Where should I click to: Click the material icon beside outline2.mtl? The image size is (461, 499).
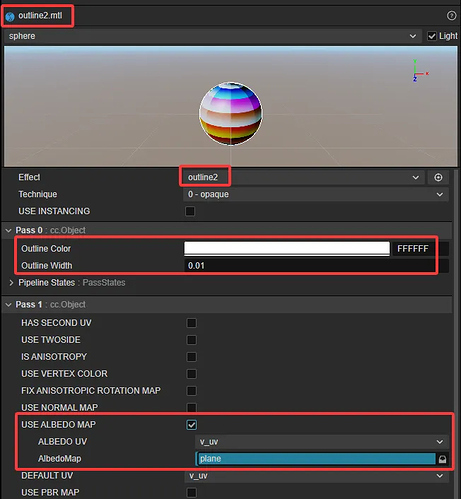(10, 16)
